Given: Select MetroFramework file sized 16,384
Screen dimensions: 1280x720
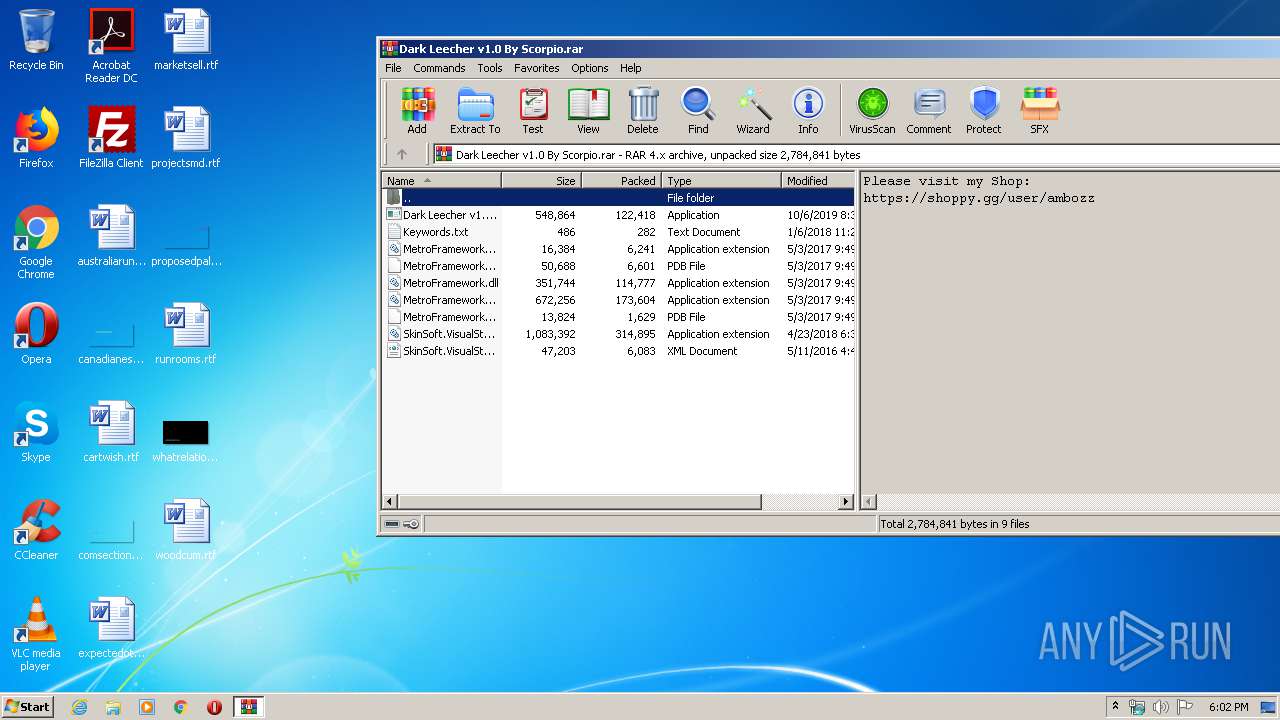Looking at the screenshot, I should [618, 249].
